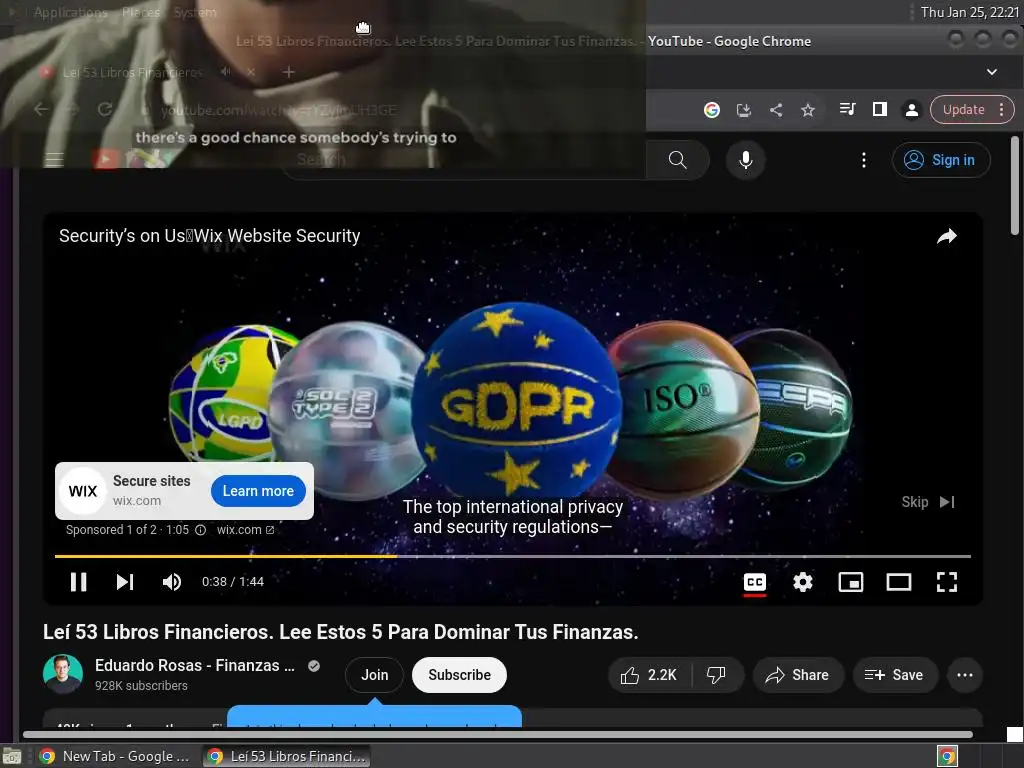This screenshot has width=1024, height=768.
Task: Expand tab search chevron in Chrome
Action: click(x=991, y=72)
